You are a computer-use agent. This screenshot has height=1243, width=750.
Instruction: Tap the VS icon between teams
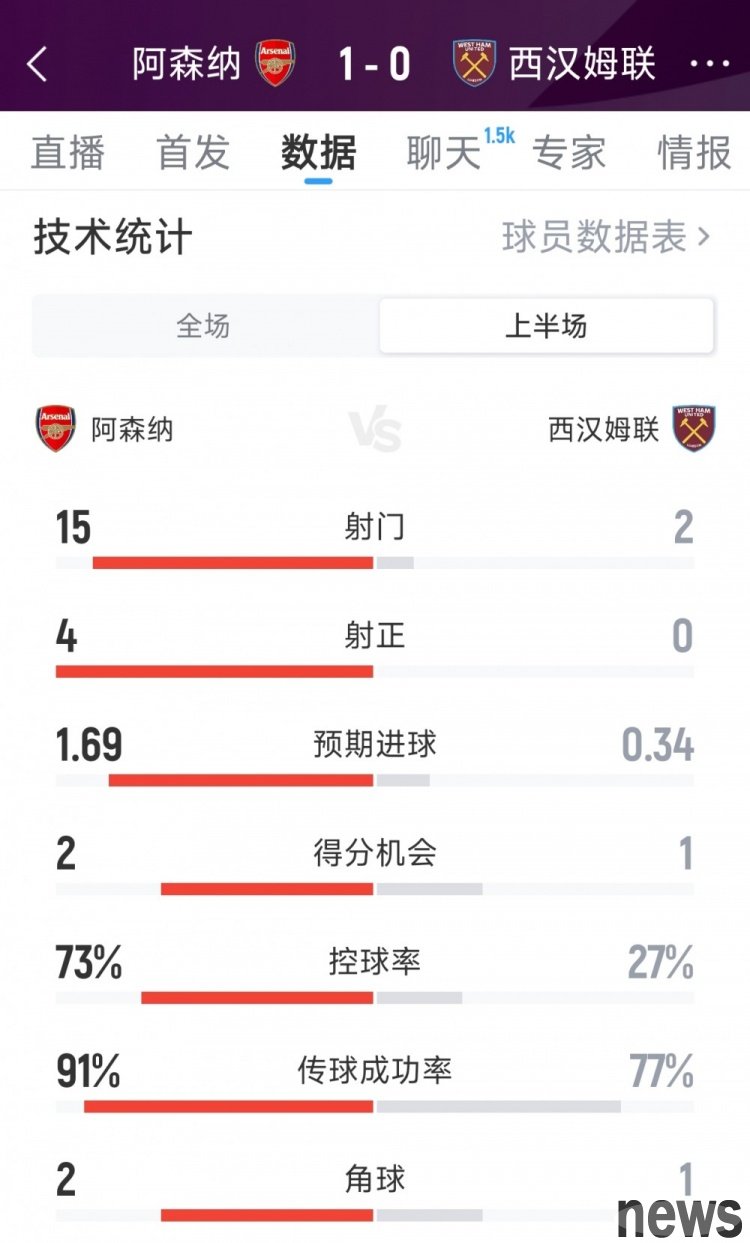click(375, 430)
